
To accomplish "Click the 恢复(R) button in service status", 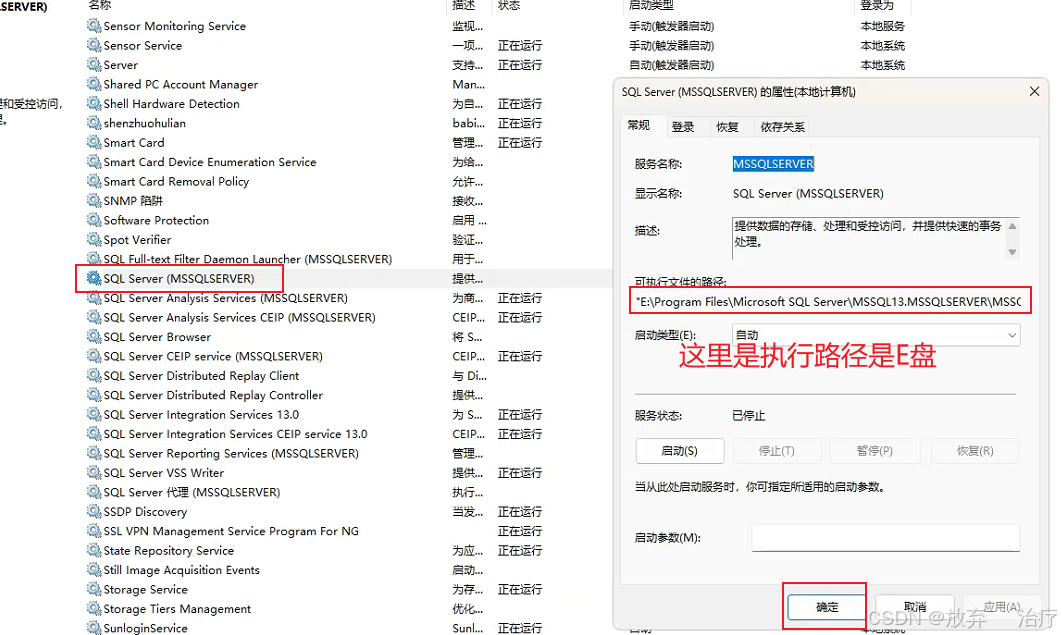I will click(x=975, y=451).
